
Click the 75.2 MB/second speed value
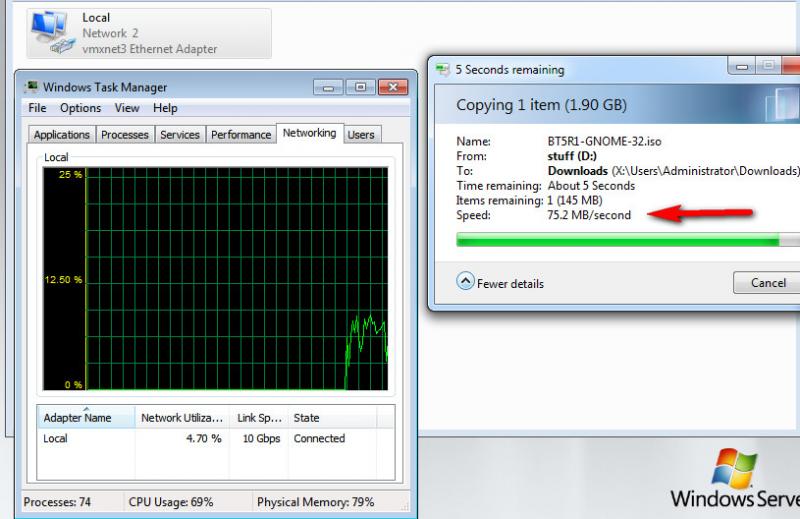(x=589, y=215)
